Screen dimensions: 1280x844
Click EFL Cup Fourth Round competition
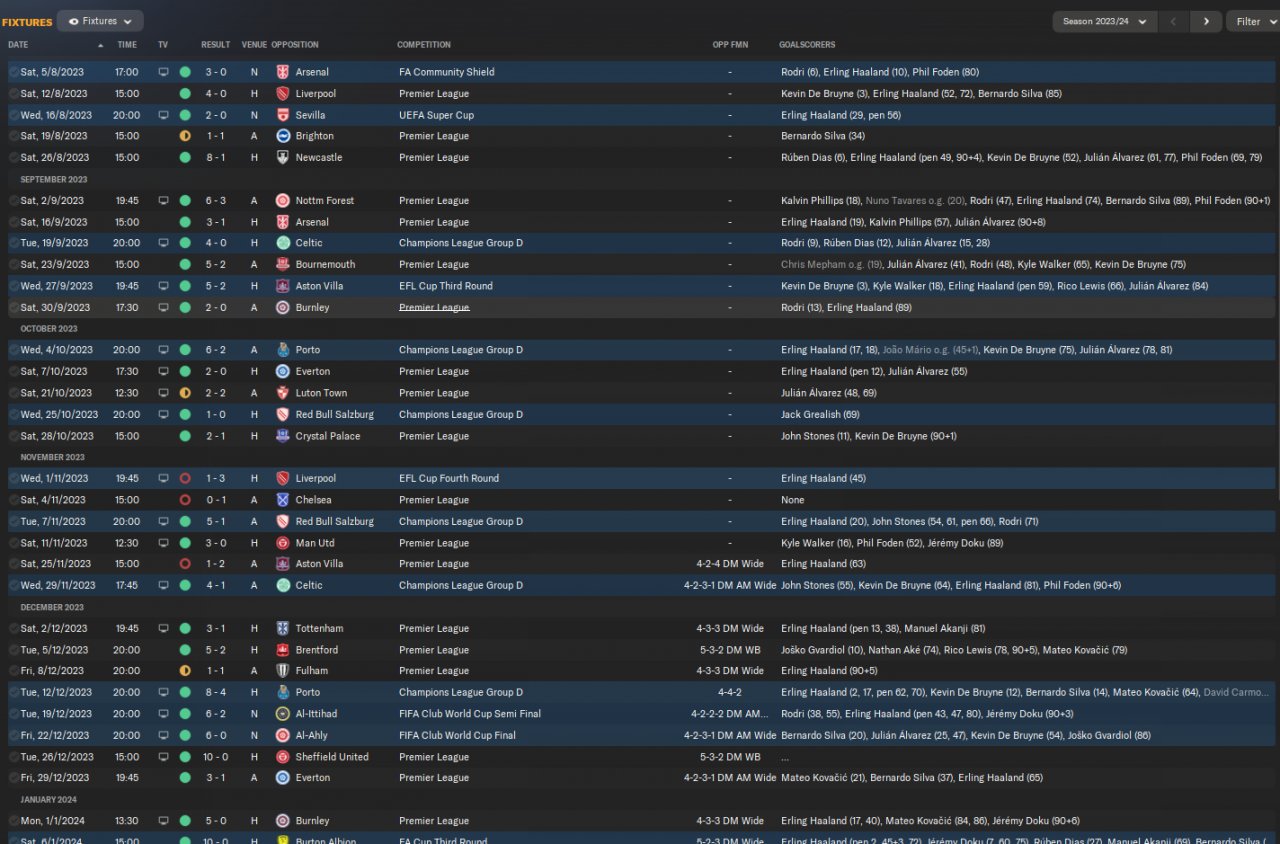[449, 479]
